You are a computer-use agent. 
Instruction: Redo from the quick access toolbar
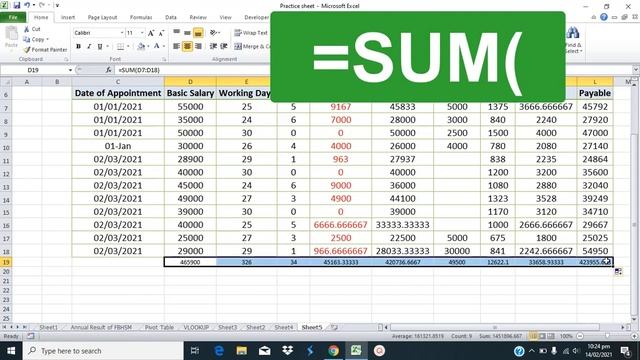(x=42, y=5)
